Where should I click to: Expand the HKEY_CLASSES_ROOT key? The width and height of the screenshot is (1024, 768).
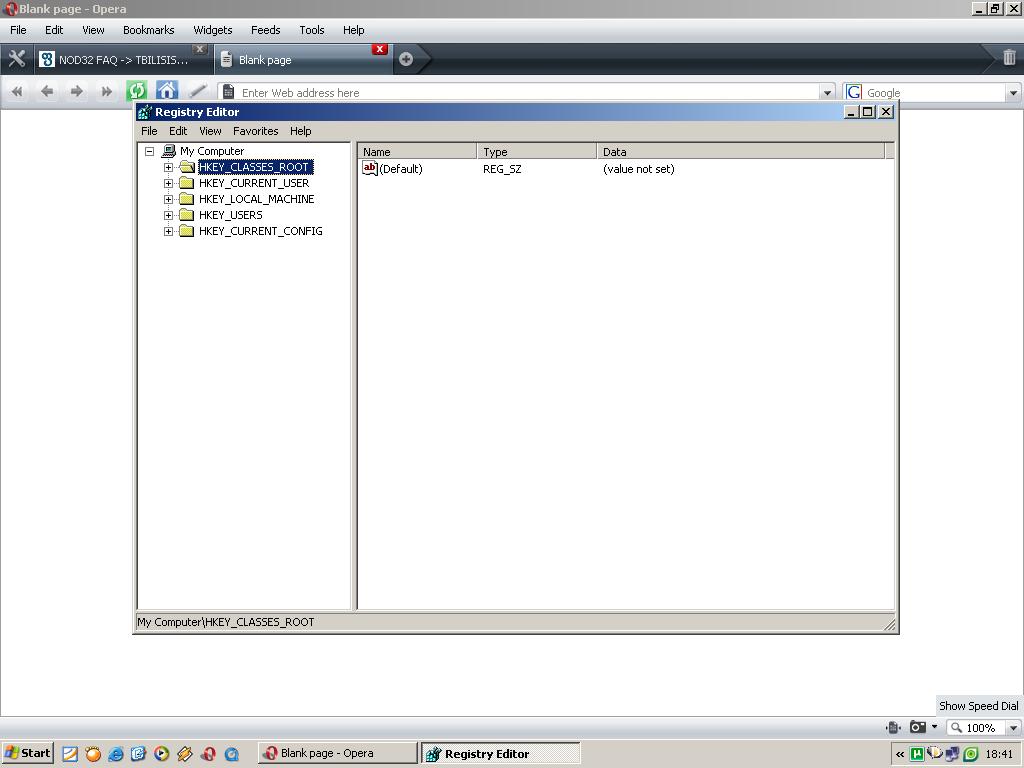(169, 167)
